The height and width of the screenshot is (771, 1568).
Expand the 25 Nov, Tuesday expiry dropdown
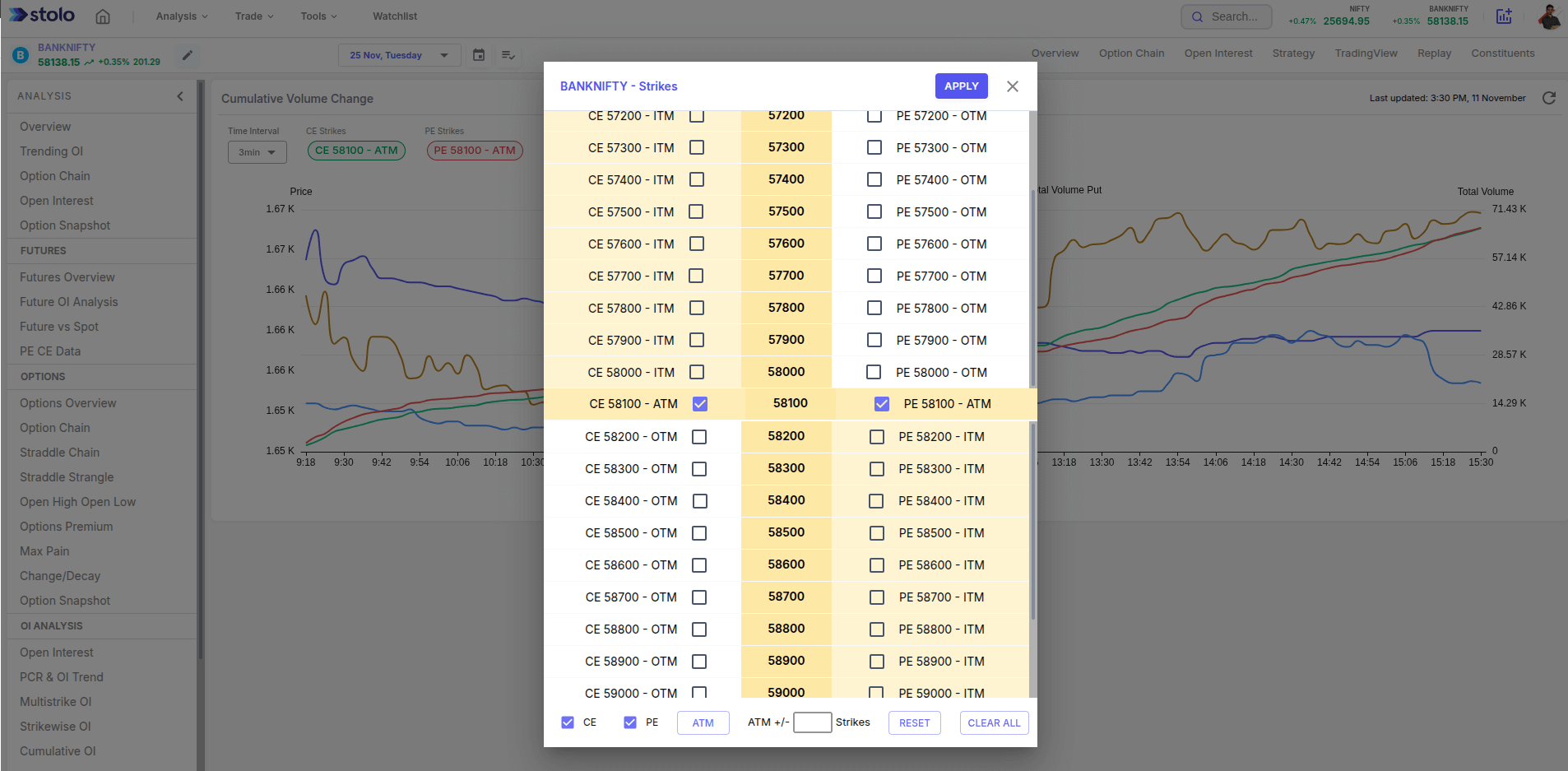pos(399,55)
